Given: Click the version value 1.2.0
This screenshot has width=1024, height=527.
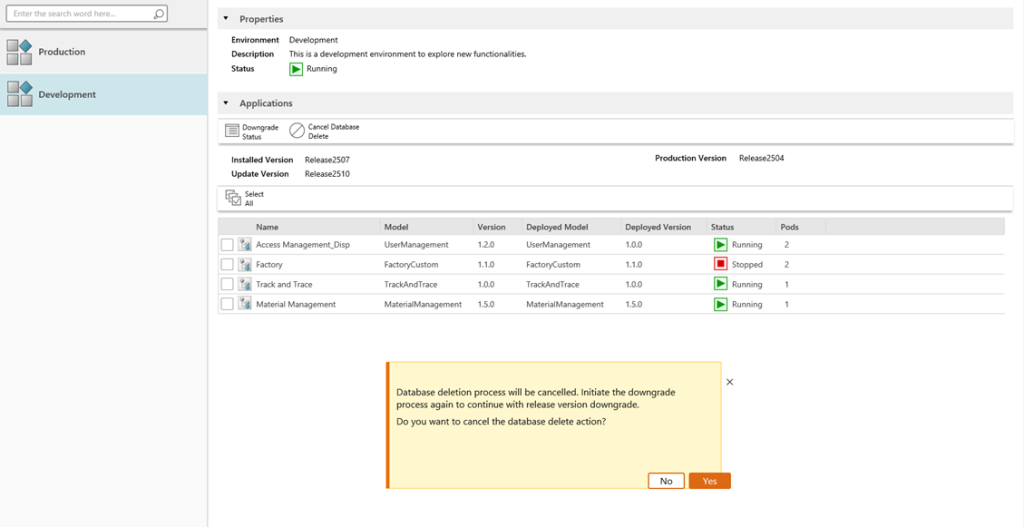Looking at the screenshot, I should pos(487,245).
